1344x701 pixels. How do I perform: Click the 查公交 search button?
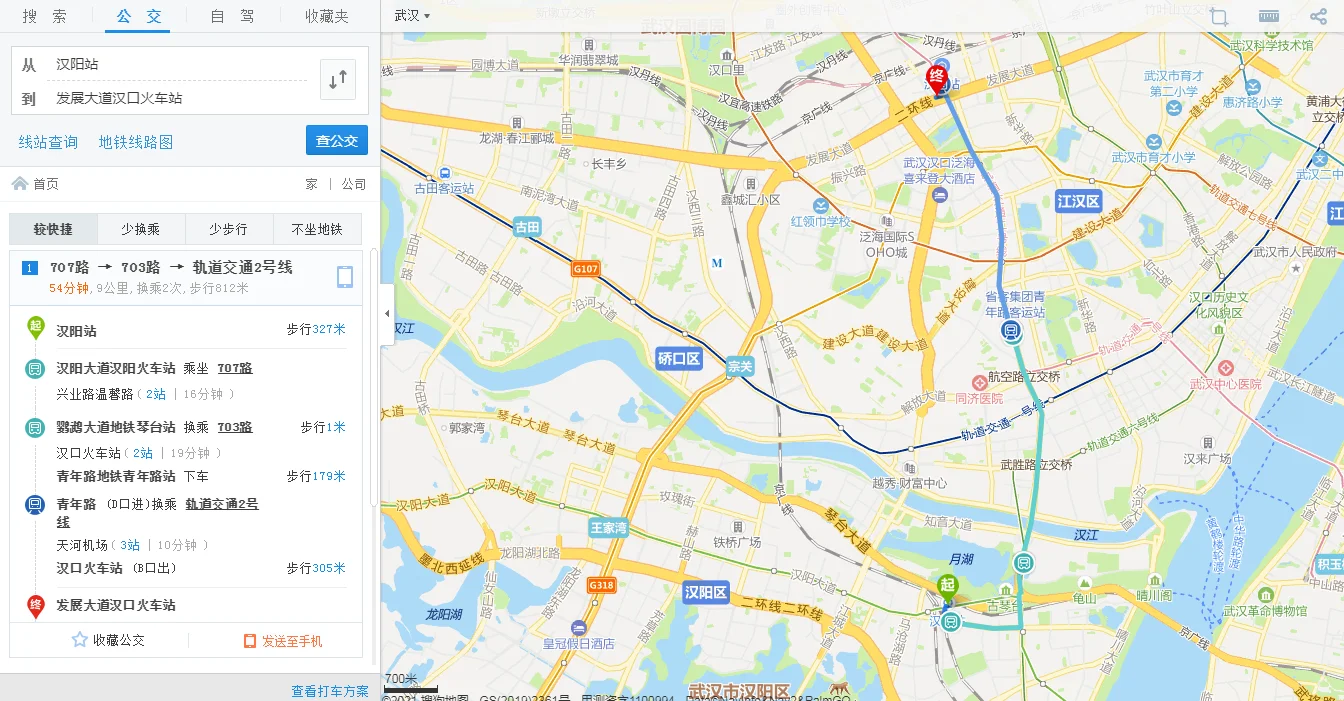coord(336,141)
